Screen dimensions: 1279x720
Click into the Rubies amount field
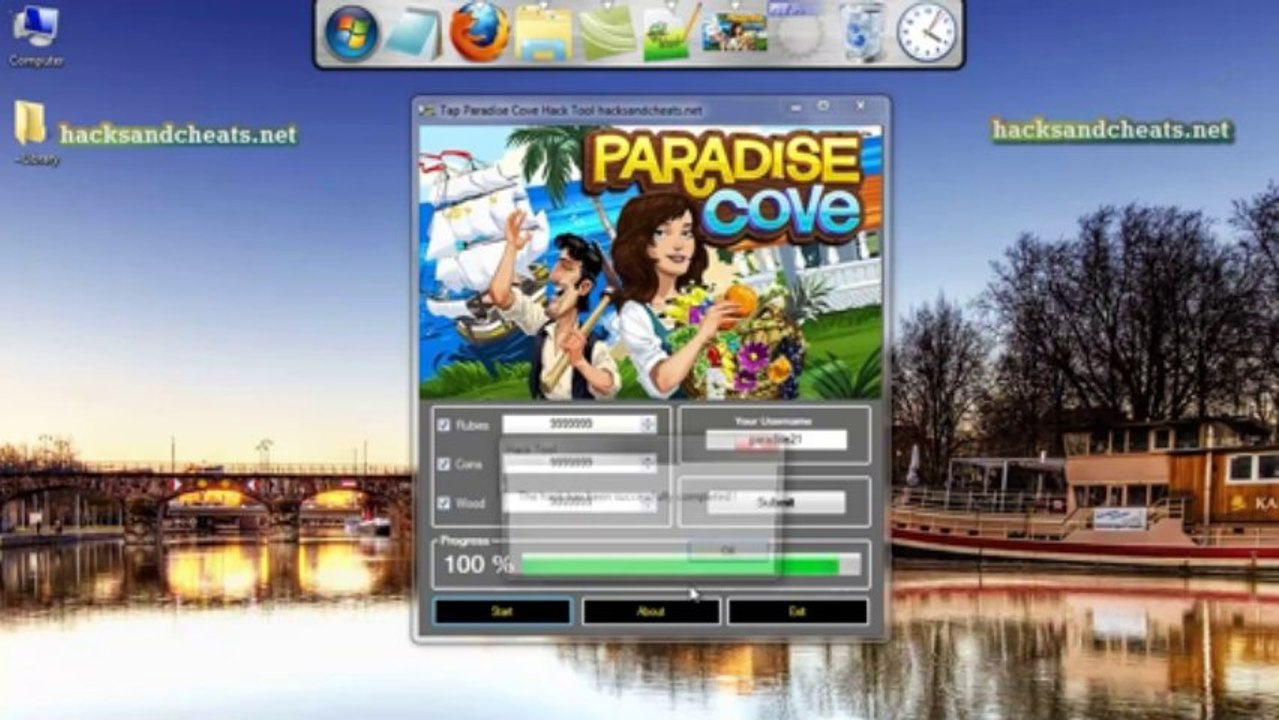(571, 425)
